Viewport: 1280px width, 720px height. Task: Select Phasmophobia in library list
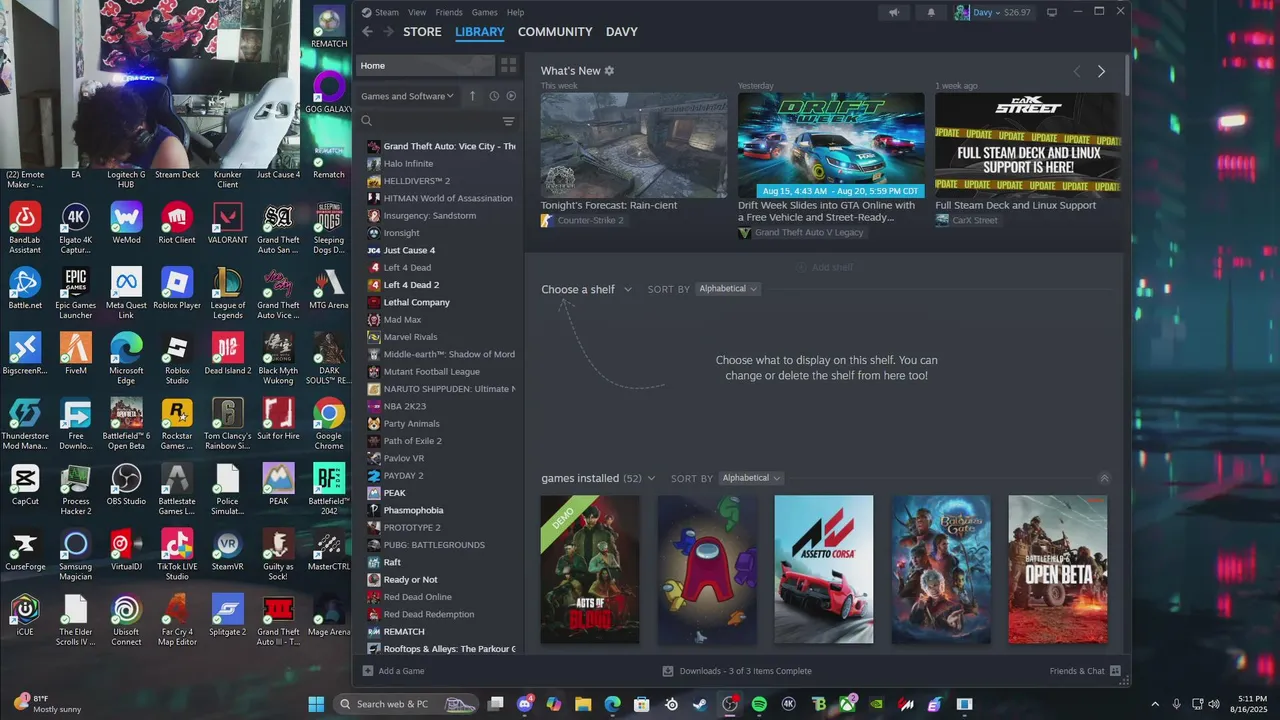point(440,510)
